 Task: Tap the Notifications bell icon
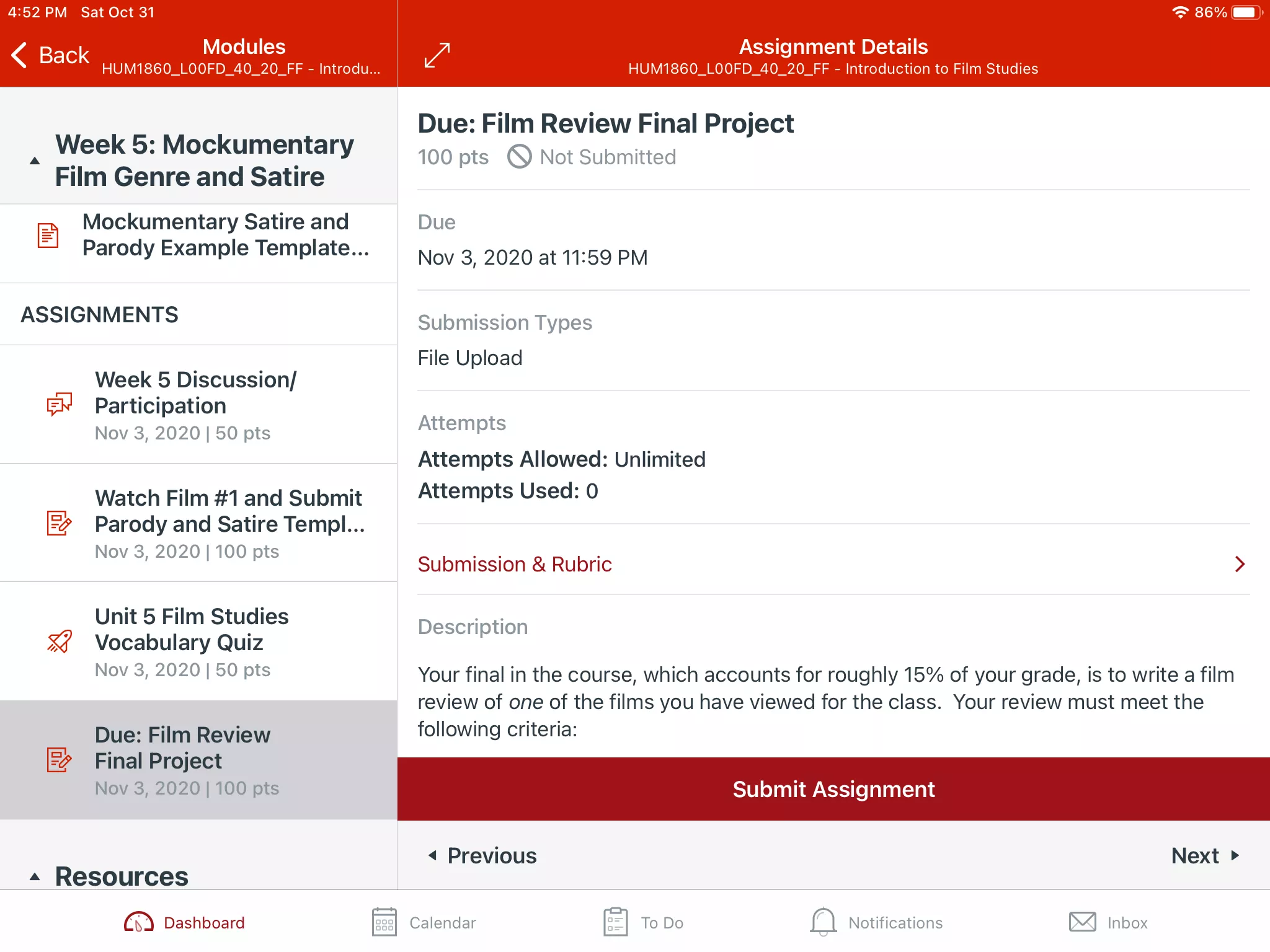click(x=824, y=923)
